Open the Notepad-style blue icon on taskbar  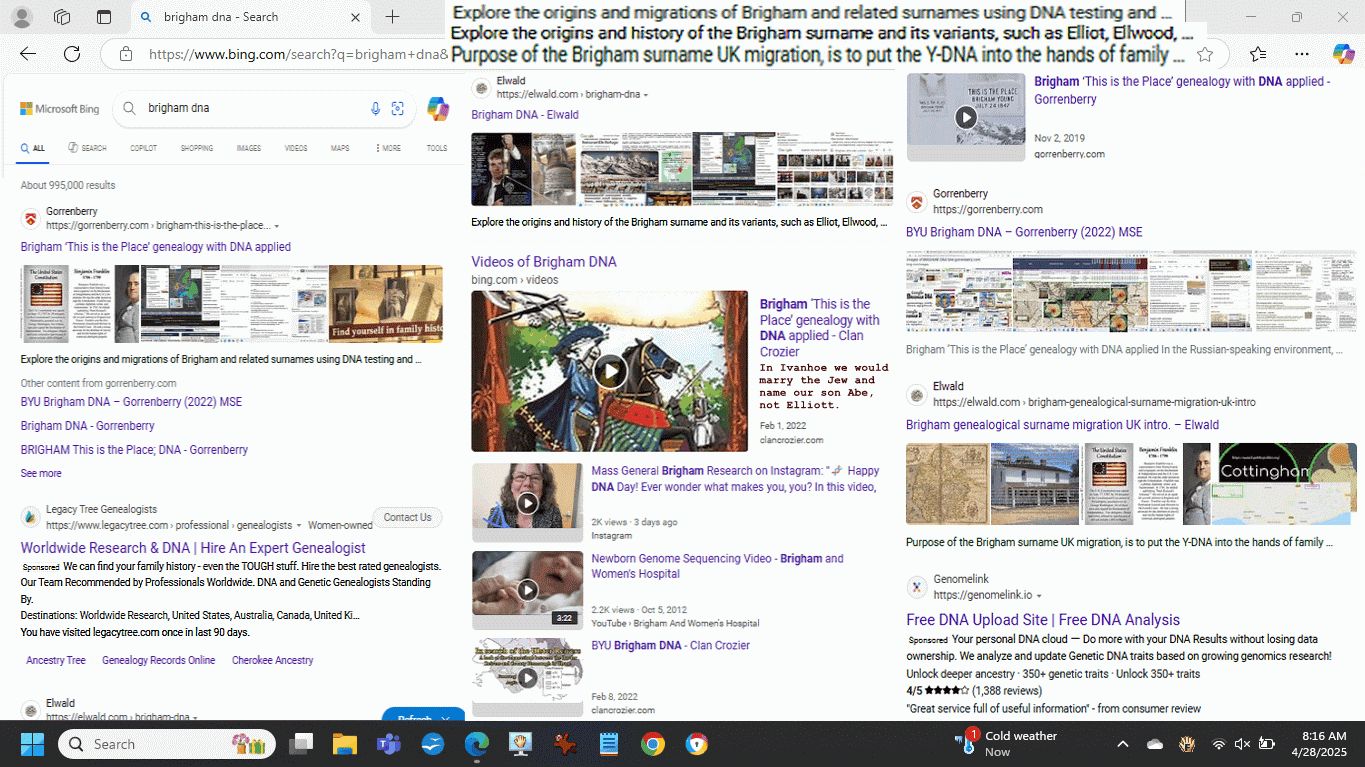(x=609, y=744)
